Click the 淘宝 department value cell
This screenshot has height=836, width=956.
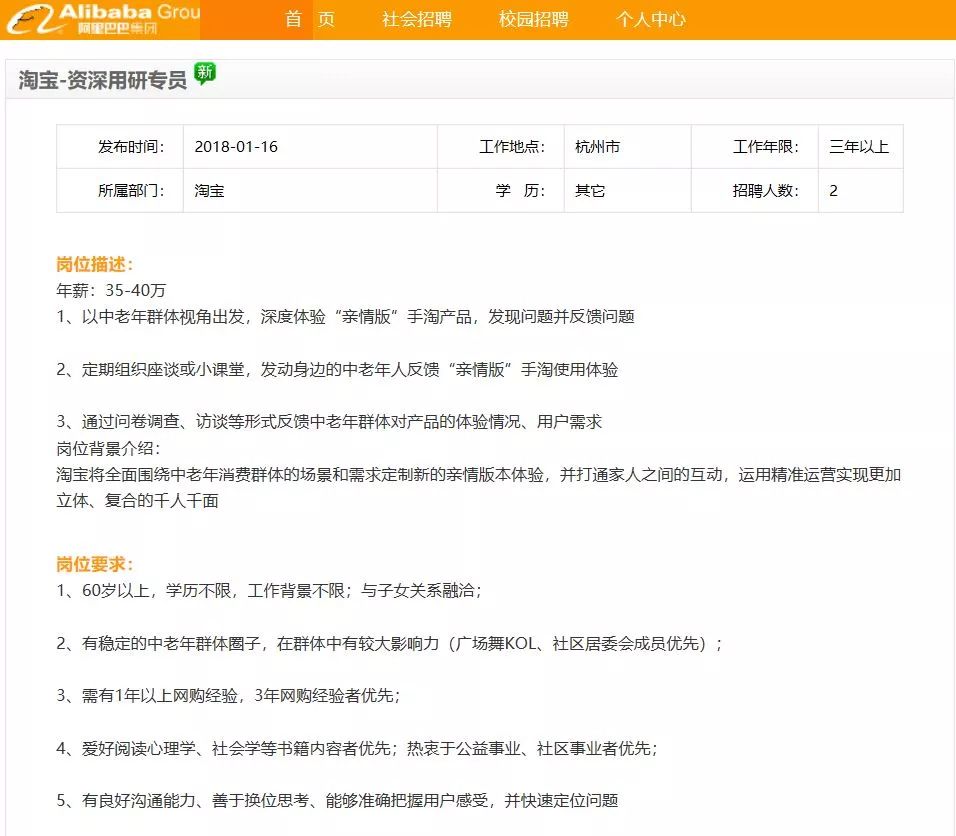tap(209, 190)
